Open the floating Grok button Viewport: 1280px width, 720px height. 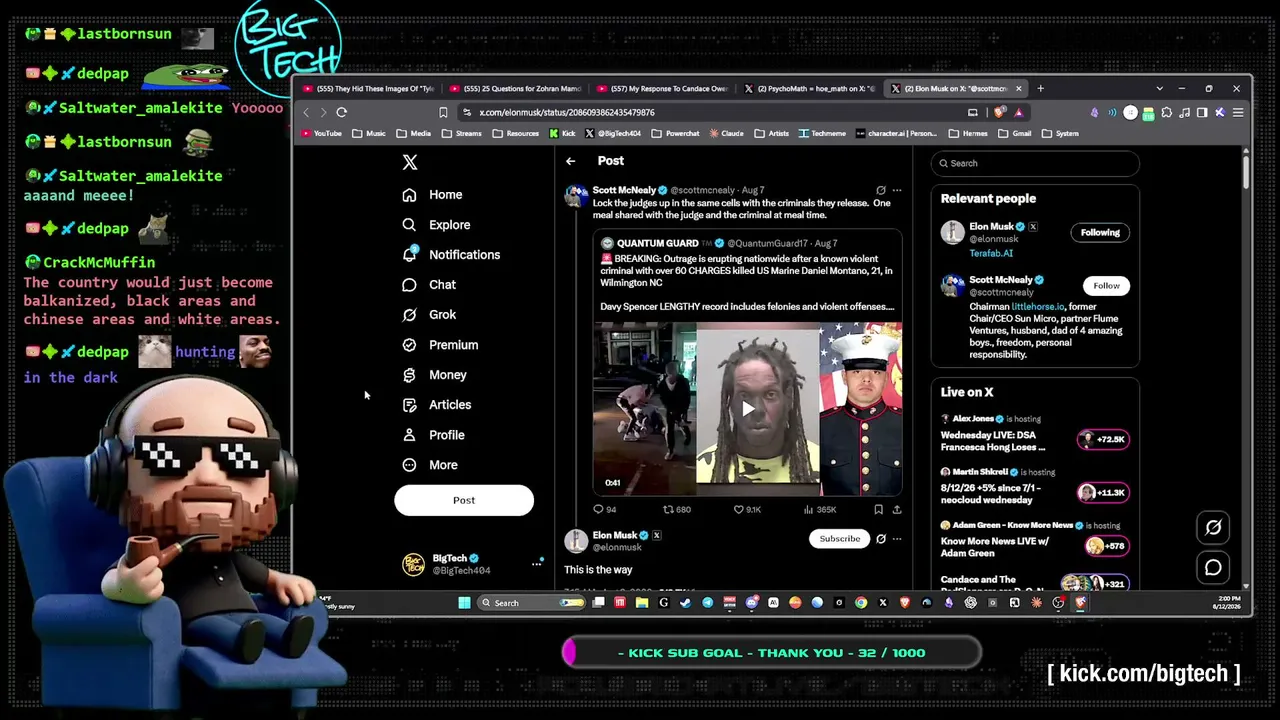tap(1213, 528)
